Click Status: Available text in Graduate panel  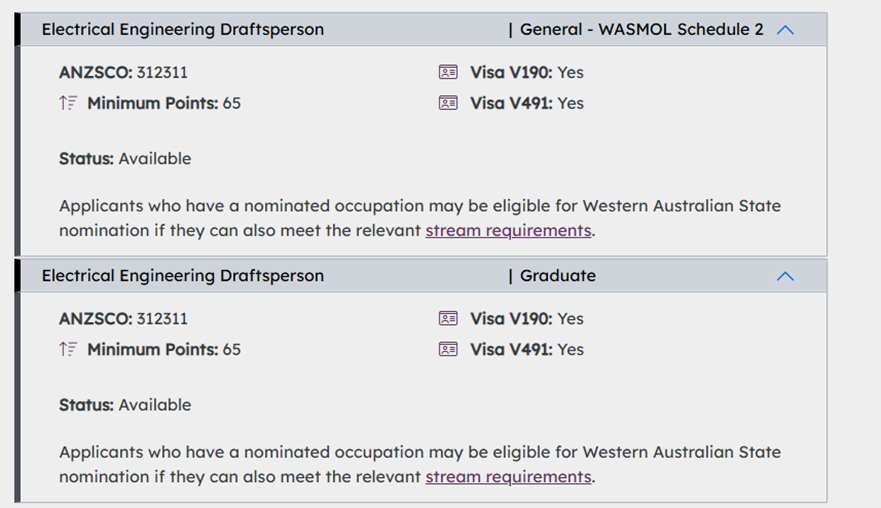point(125,405)
